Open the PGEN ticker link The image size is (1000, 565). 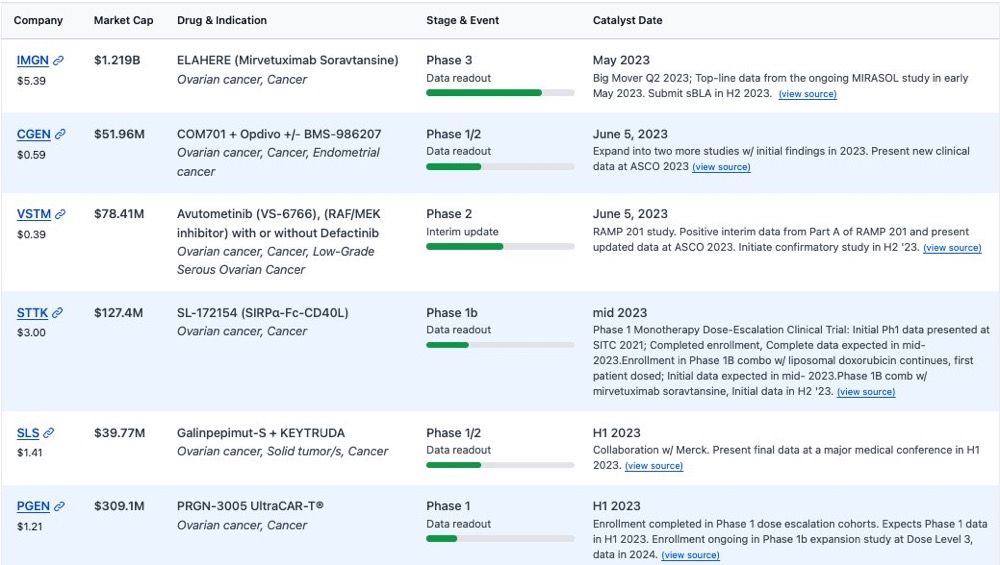pos(33,506)
